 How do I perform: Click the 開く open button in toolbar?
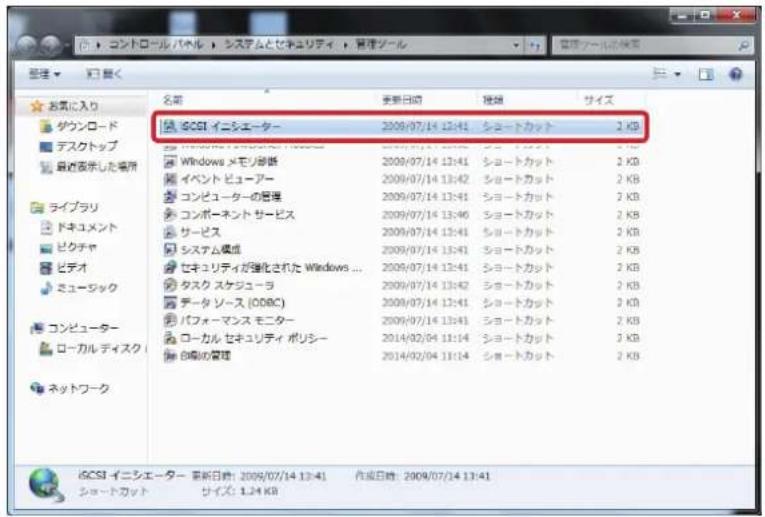click(x=103, y=74)
